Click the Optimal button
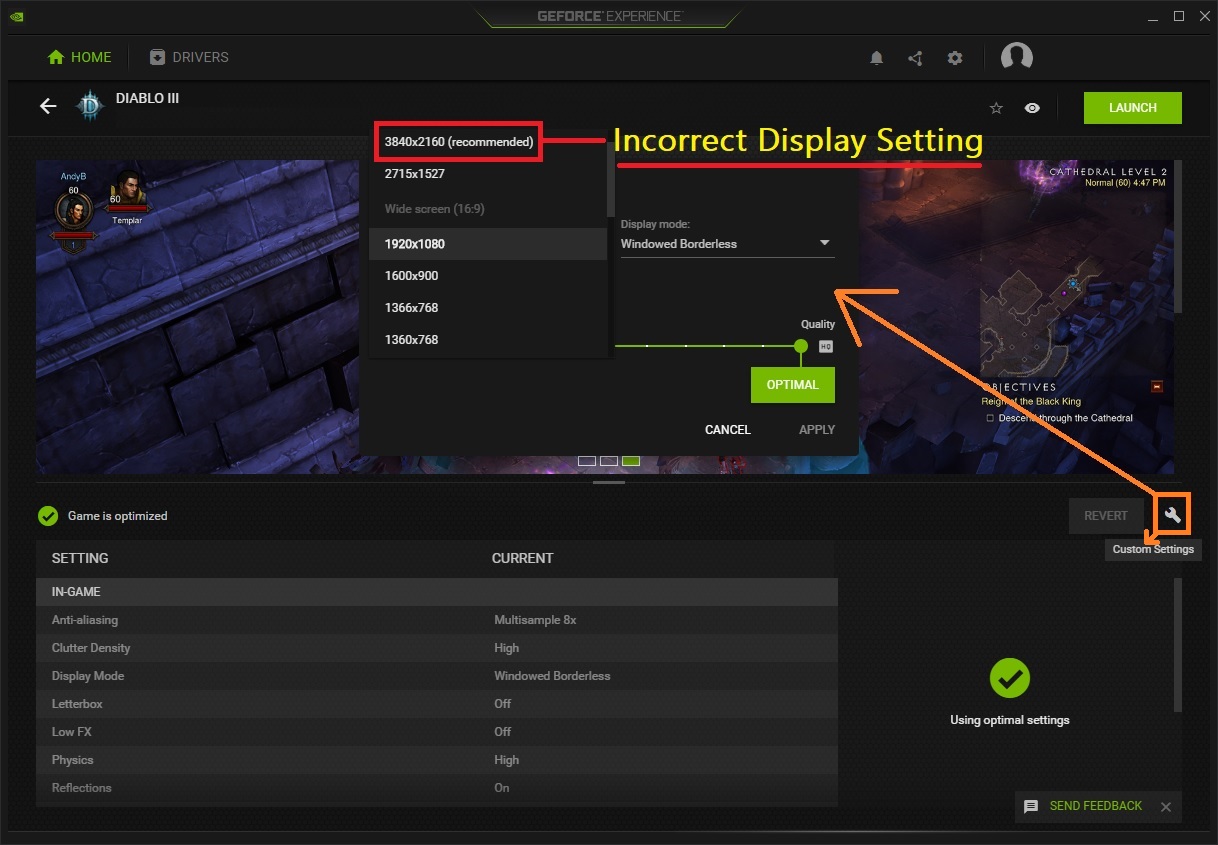The image size is (1218, 845). [793, 385]
